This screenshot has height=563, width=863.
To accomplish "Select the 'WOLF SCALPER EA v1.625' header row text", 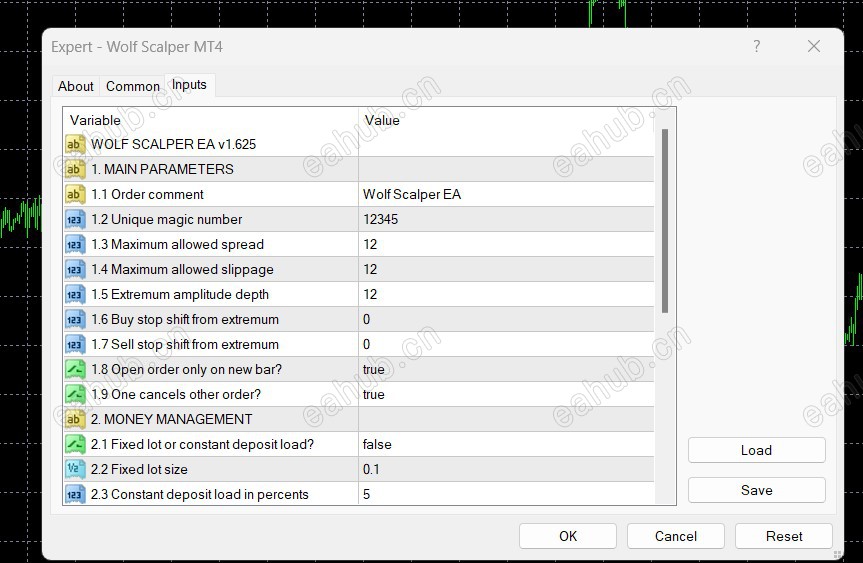I will coord(173,144).
